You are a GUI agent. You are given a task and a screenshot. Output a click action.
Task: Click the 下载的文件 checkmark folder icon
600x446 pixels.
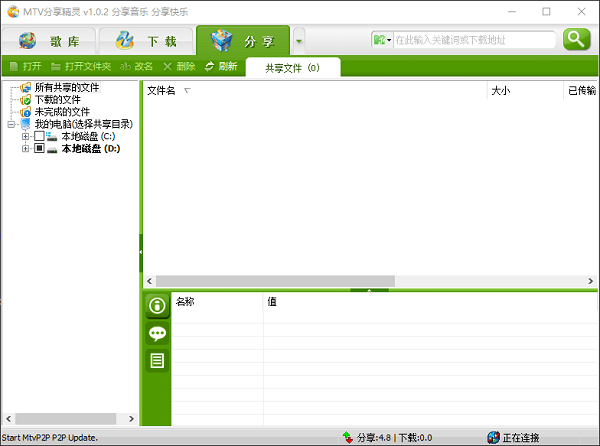pyautogui.click(x=26, y=100)
